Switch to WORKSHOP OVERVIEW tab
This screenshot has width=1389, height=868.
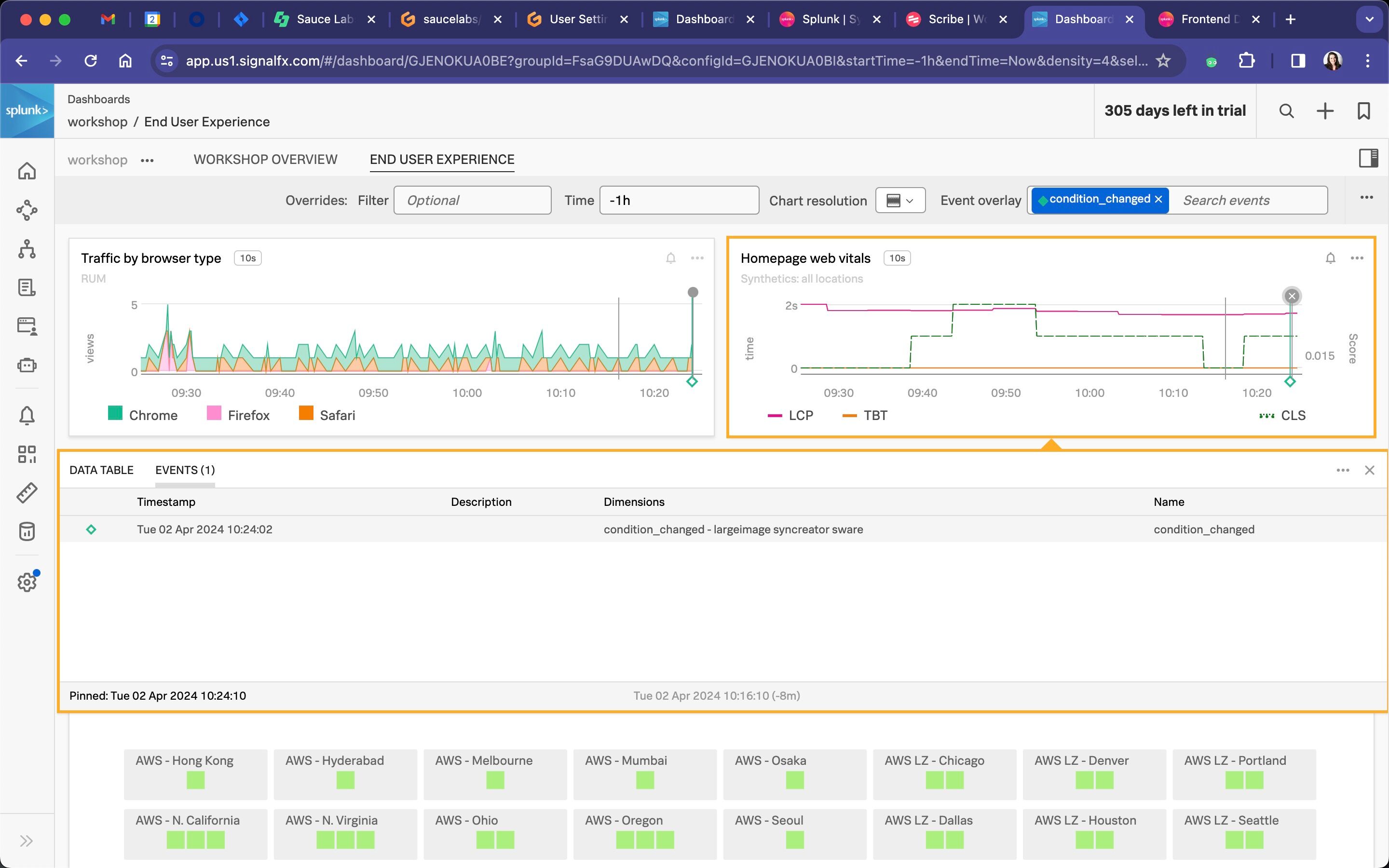pos(265,160)
